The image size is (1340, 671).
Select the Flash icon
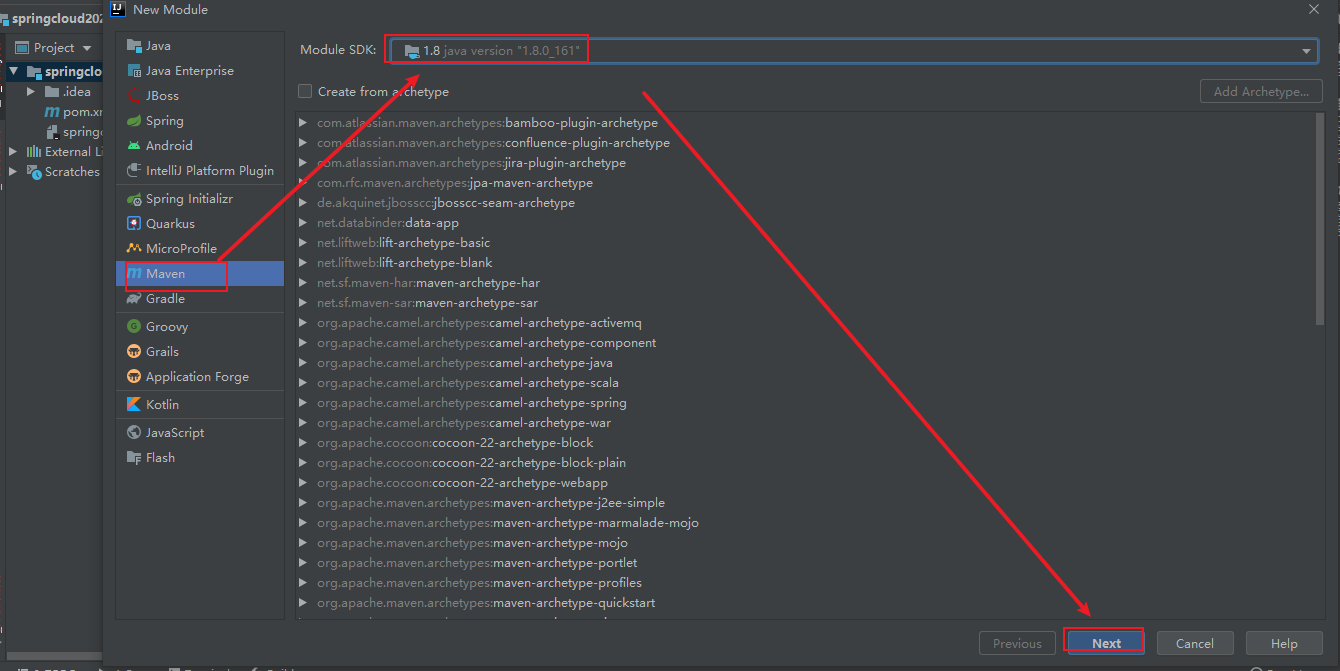pos(134,458)
